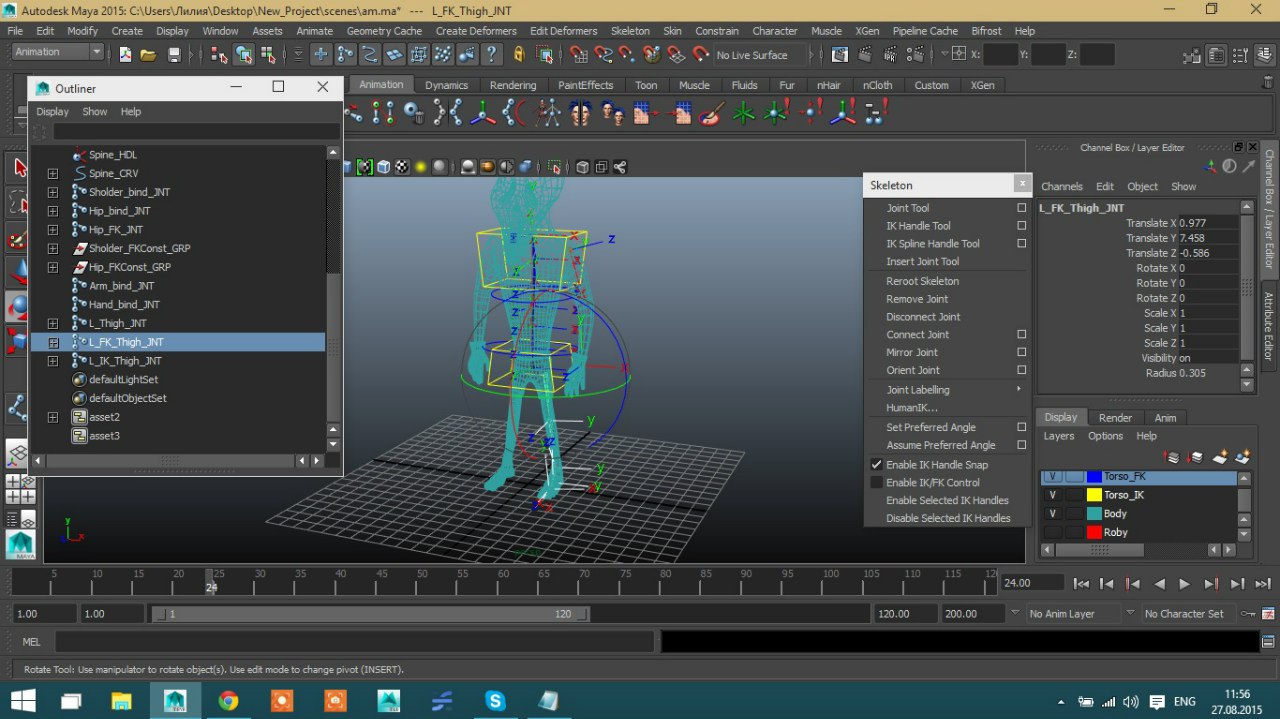Screen dimensions: 1280x719
Task: Click the lock selection padlock icon
Action: pos(518,54)
